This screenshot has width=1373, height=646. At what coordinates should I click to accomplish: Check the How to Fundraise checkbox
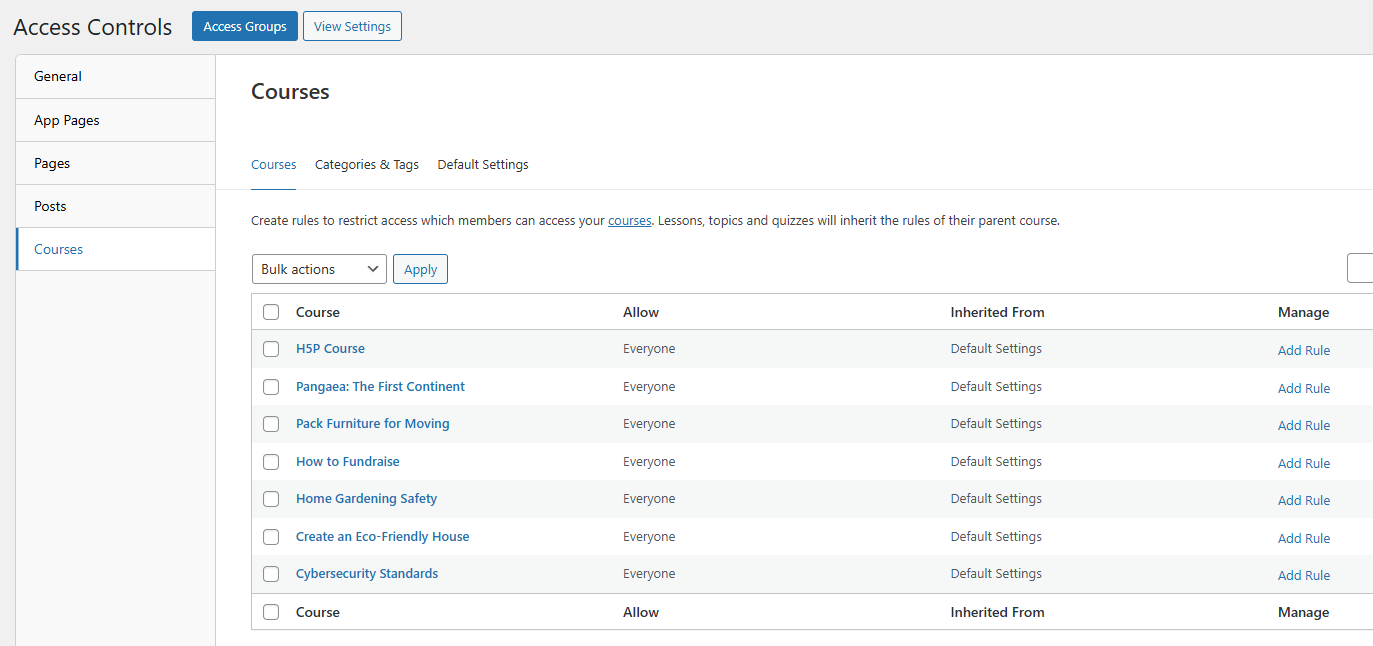[x=270, y=461]
